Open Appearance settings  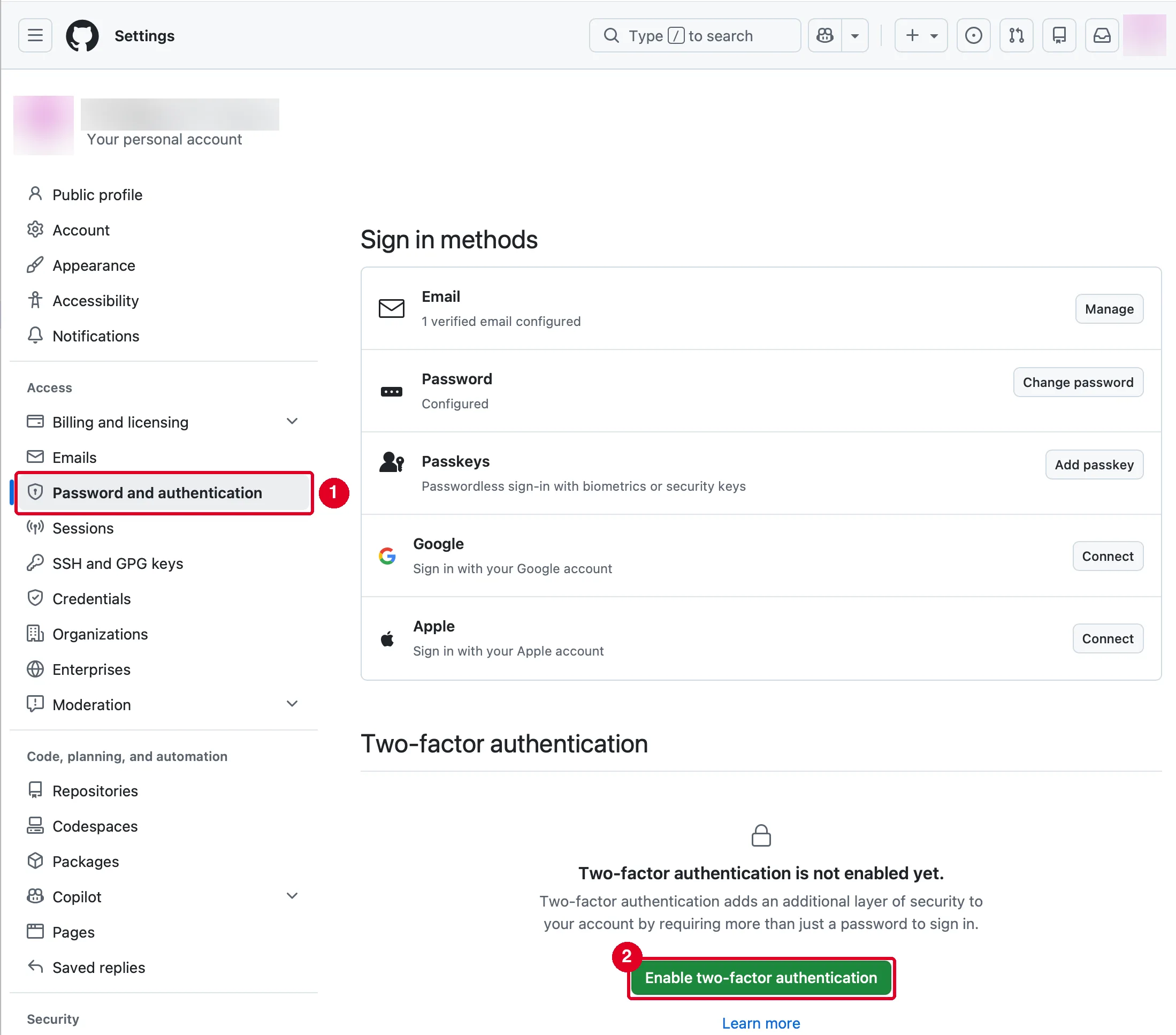pyautogui.click(x=163, y=265)
